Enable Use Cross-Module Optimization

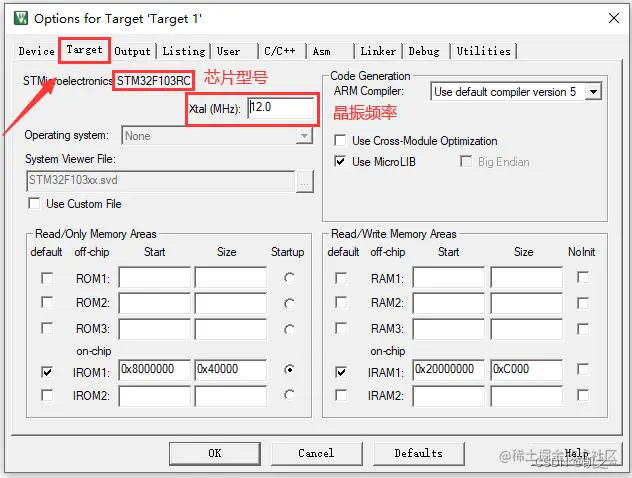[340, 141]
